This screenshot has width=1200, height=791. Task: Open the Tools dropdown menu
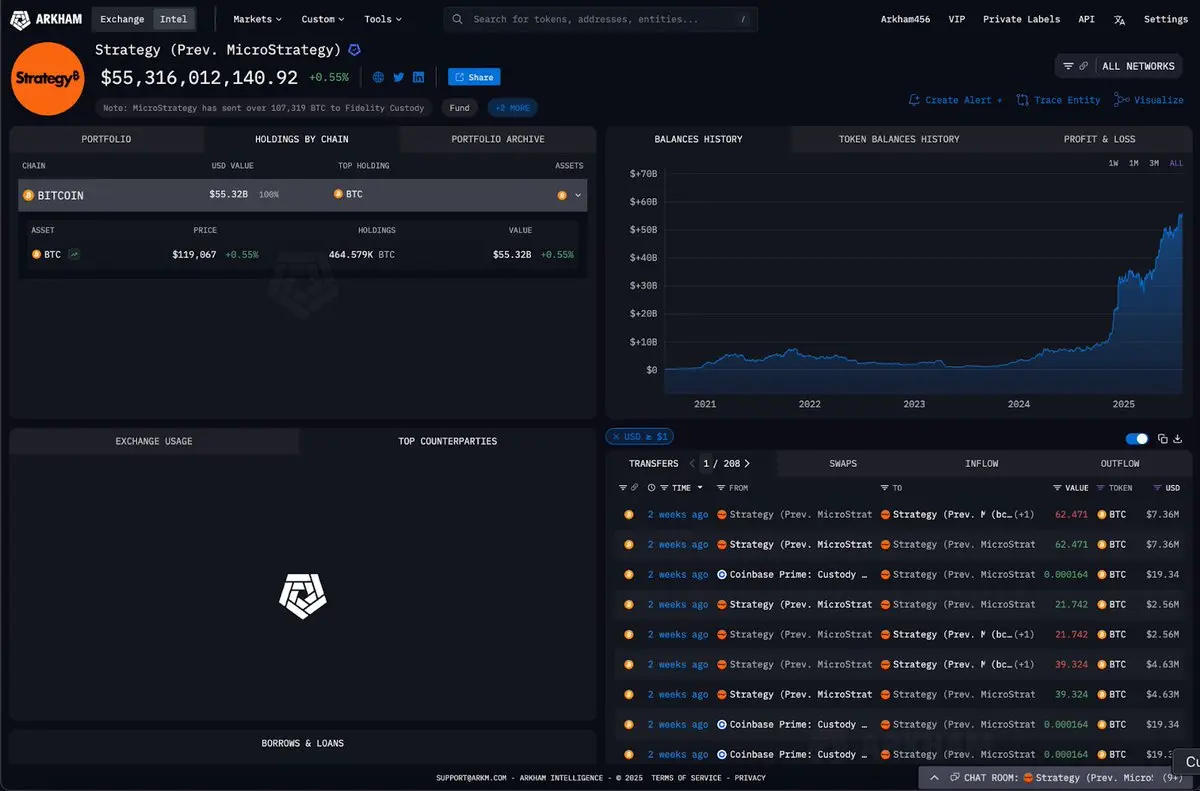coord(383,19)
